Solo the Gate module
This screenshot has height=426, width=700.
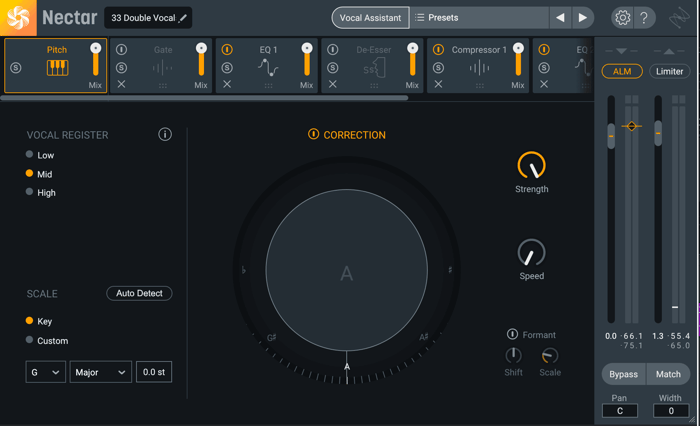pos(121,68)
